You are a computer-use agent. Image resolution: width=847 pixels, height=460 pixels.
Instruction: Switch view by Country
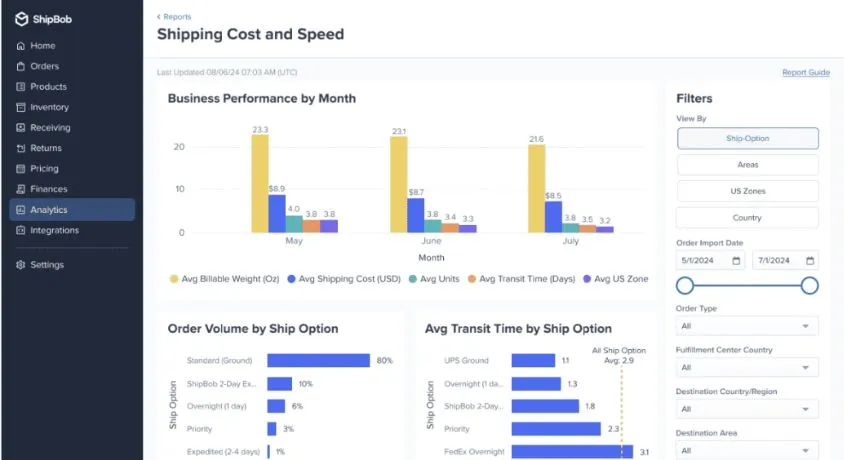(748, 218)
